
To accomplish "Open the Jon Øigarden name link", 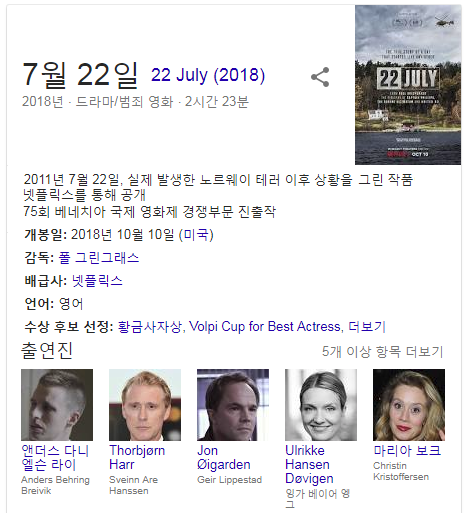I will click(224, 458).
